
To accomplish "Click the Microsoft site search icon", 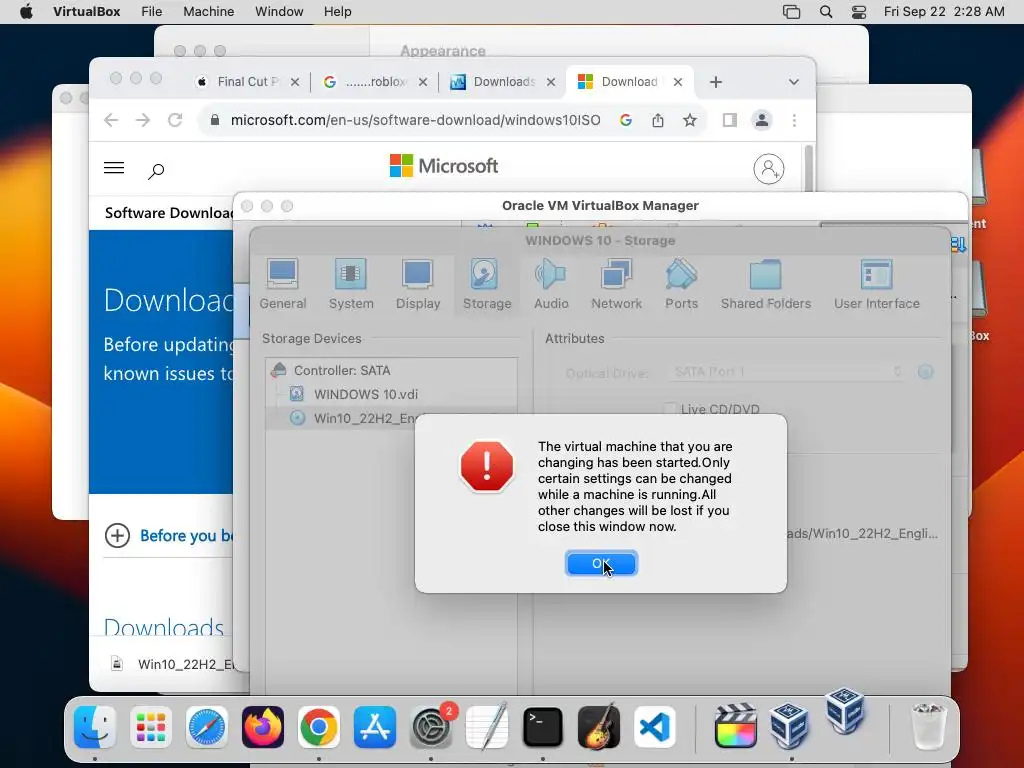I will pyautogui.click(x=155, y=171).
